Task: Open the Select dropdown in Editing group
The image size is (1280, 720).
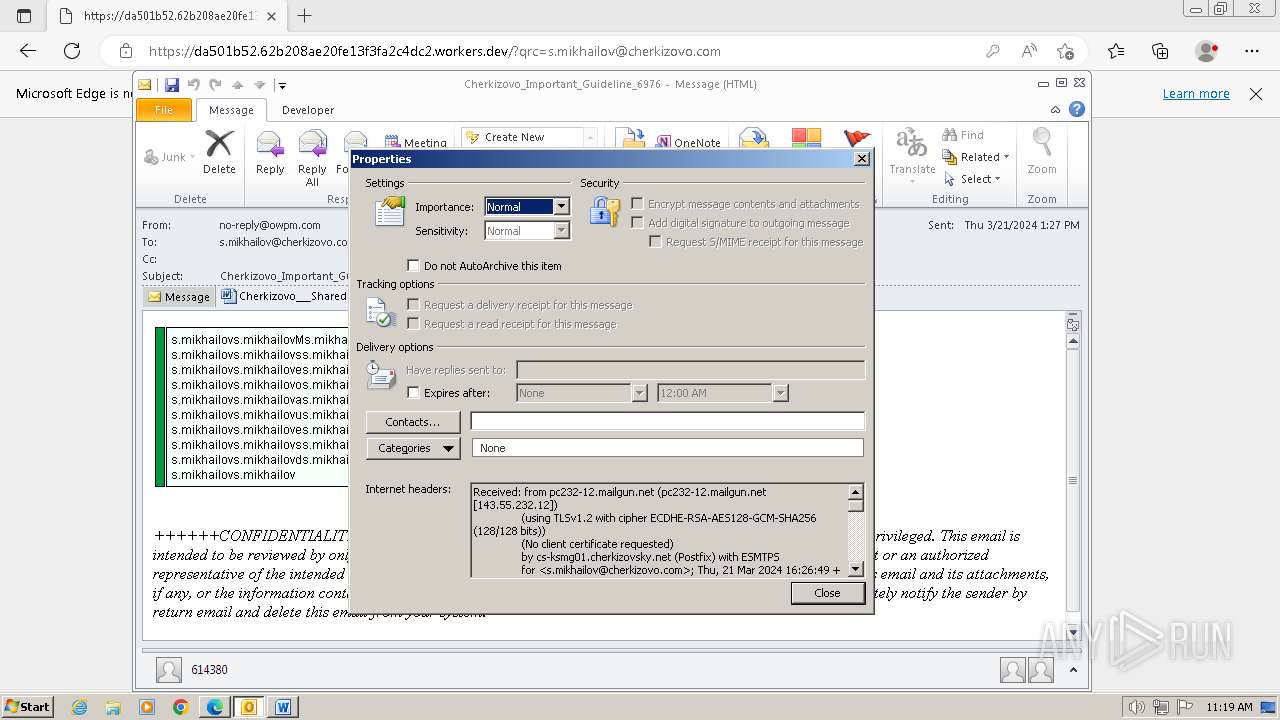Action: coord(973,179)
